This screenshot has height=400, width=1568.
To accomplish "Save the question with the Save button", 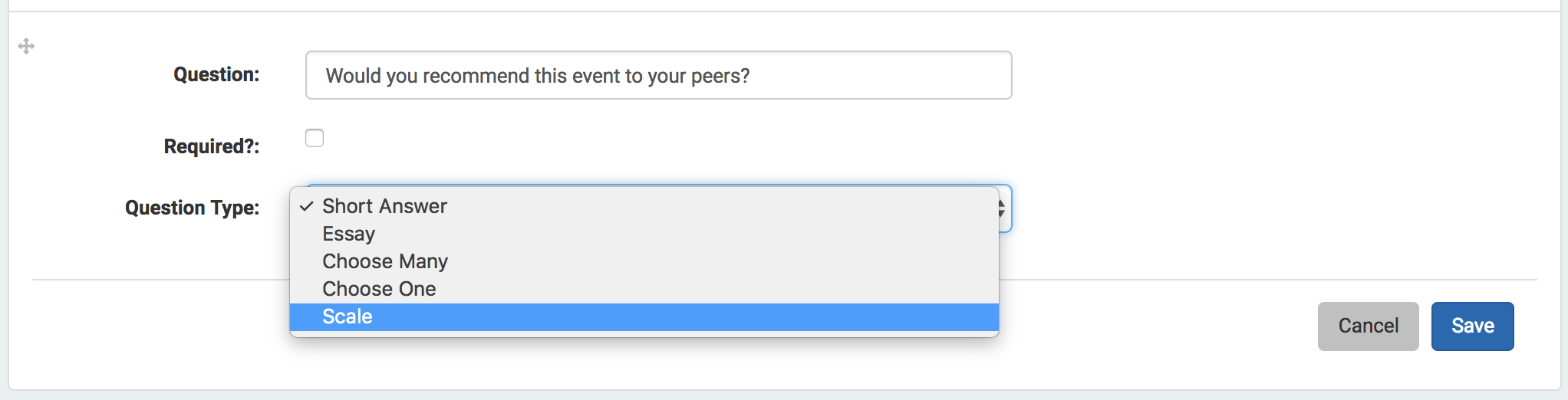I will coord(1472,326).
